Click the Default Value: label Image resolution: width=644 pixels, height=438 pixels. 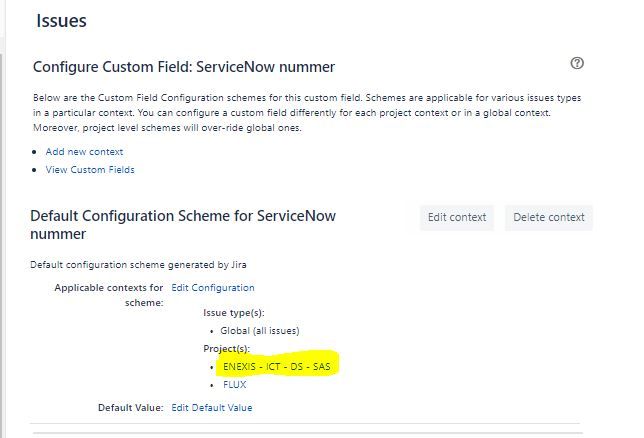(x=131, y=408)
